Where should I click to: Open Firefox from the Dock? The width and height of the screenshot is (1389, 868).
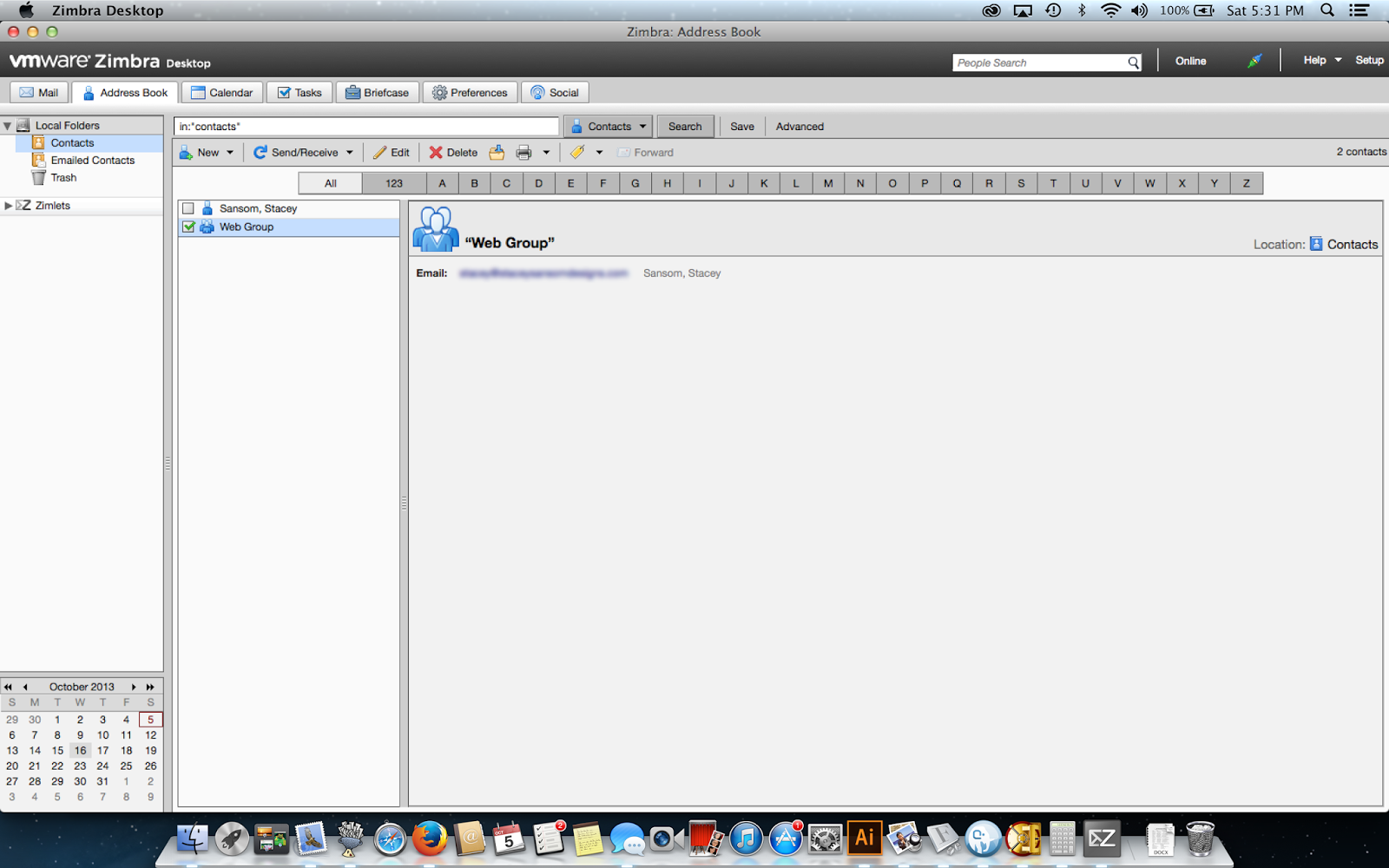coord(430,839)
